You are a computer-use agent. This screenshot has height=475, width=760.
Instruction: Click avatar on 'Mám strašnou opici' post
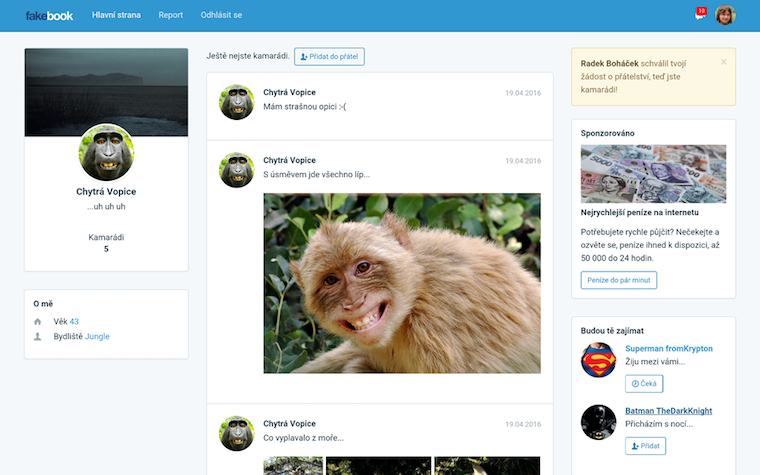tap(237, 102)
